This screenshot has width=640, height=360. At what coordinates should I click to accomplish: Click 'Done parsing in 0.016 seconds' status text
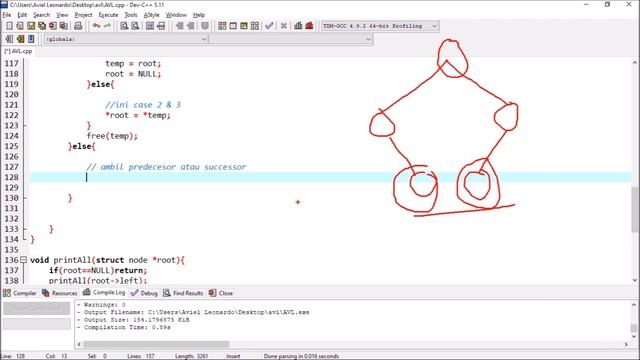301,356
